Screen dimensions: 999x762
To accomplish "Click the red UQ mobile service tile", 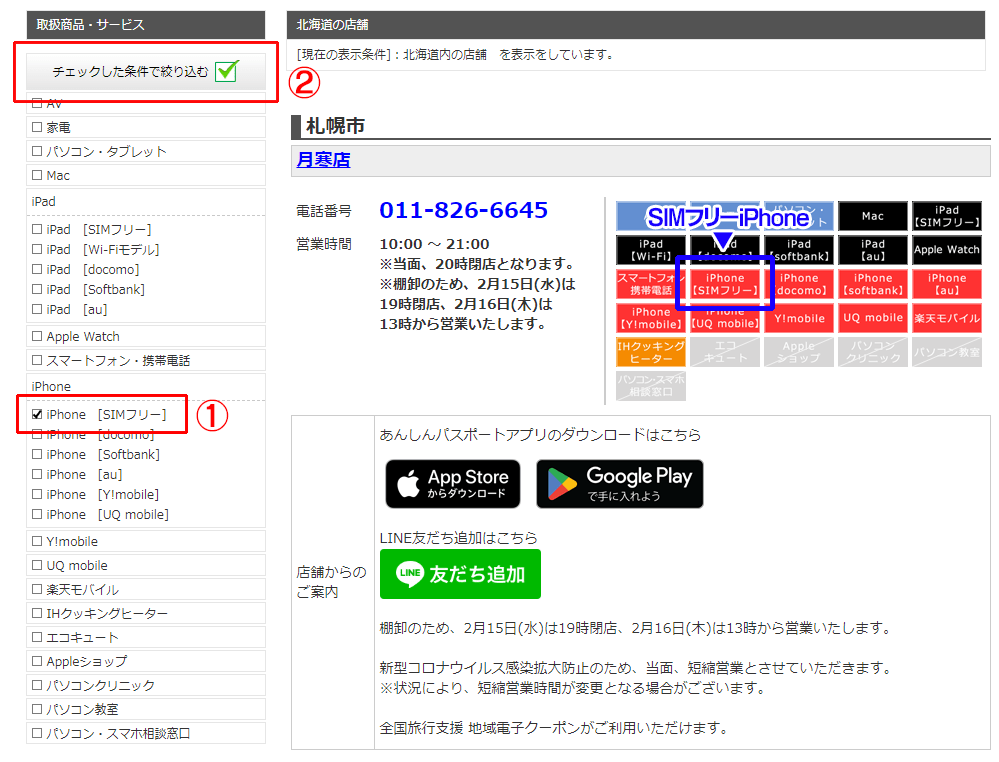I will 872,318.
